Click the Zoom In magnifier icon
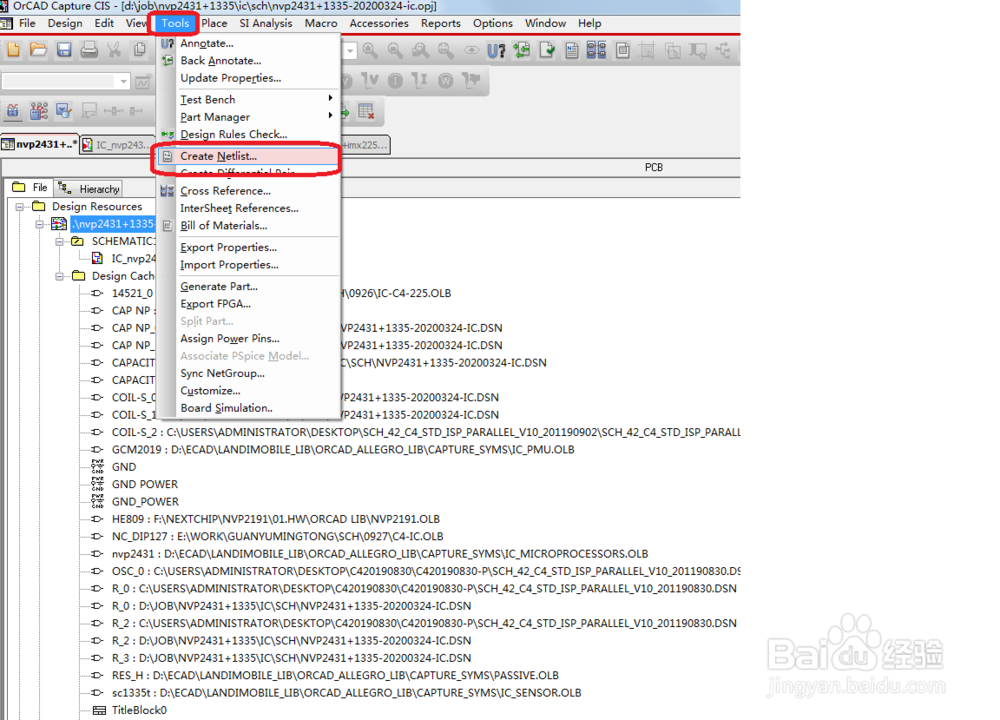The width and height of the screenshot is (1000, 720). click(370, 50)
